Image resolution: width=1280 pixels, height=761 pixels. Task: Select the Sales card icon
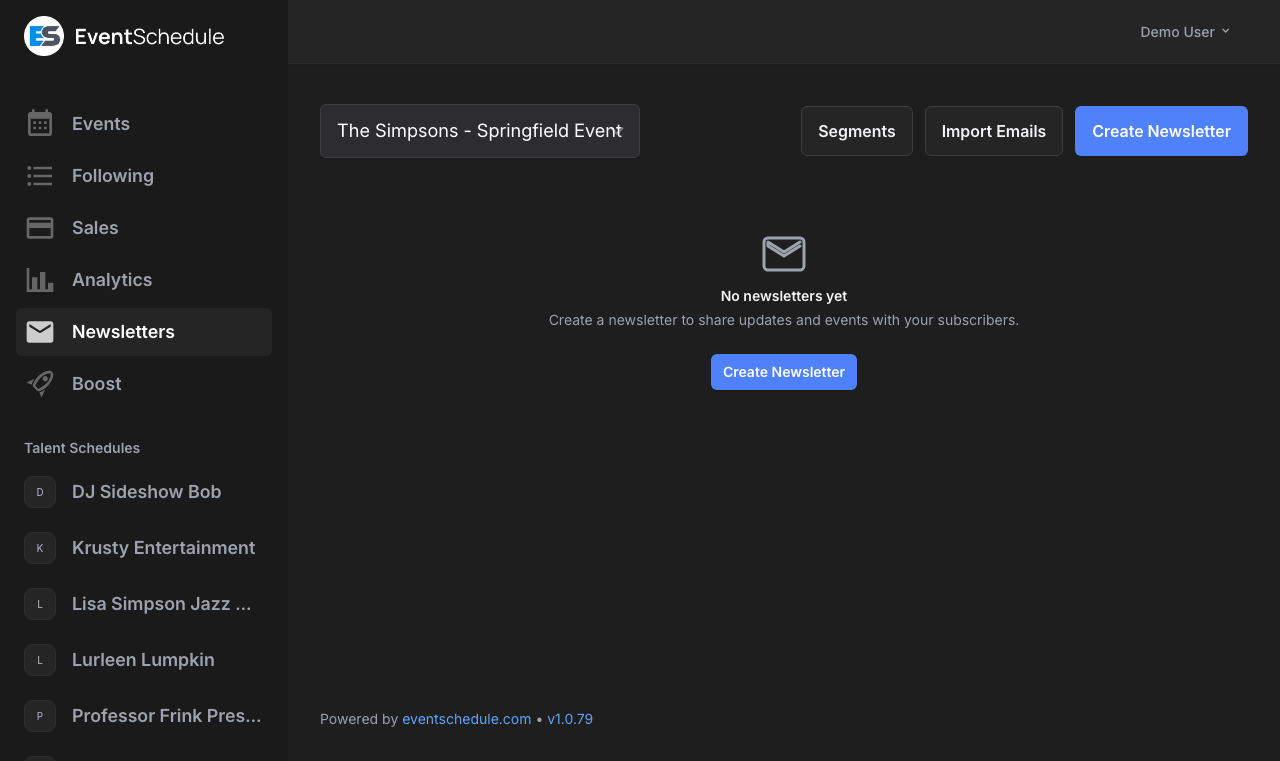pyautogui.click(x=40, y=227)
